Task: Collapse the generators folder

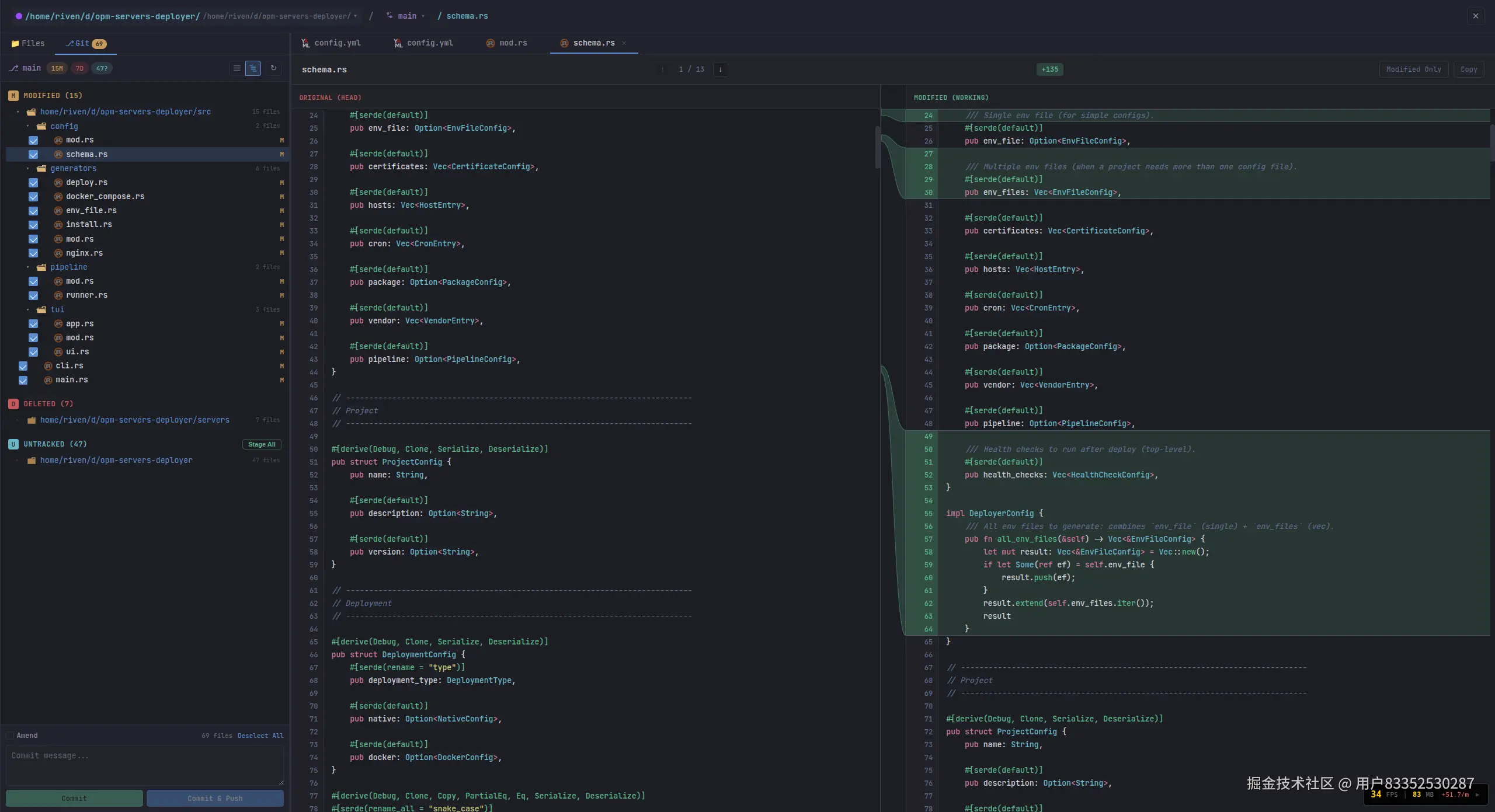Action: click(x=28, y=169)
